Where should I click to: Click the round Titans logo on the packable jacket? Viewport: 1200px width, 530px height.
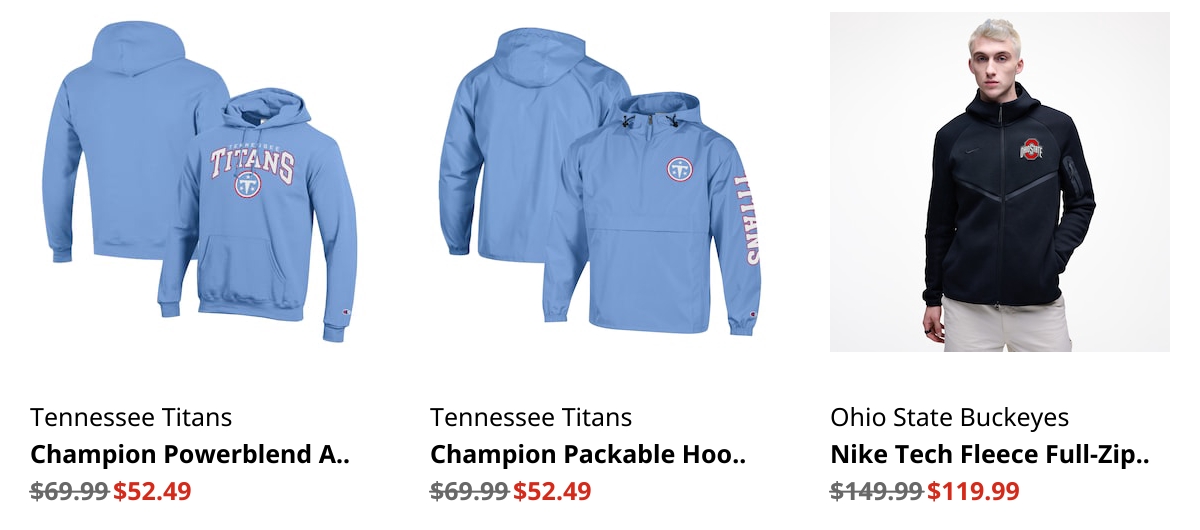[x=681, y=169]
